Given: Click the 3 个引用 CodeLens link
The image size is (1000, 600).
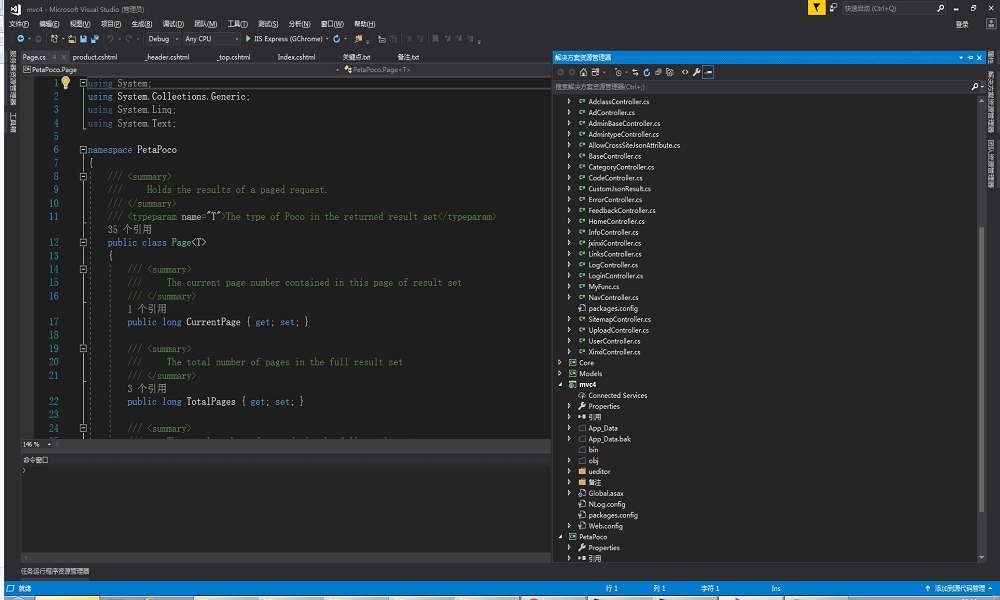Looking at the screenshot, I should coord(147,388).
